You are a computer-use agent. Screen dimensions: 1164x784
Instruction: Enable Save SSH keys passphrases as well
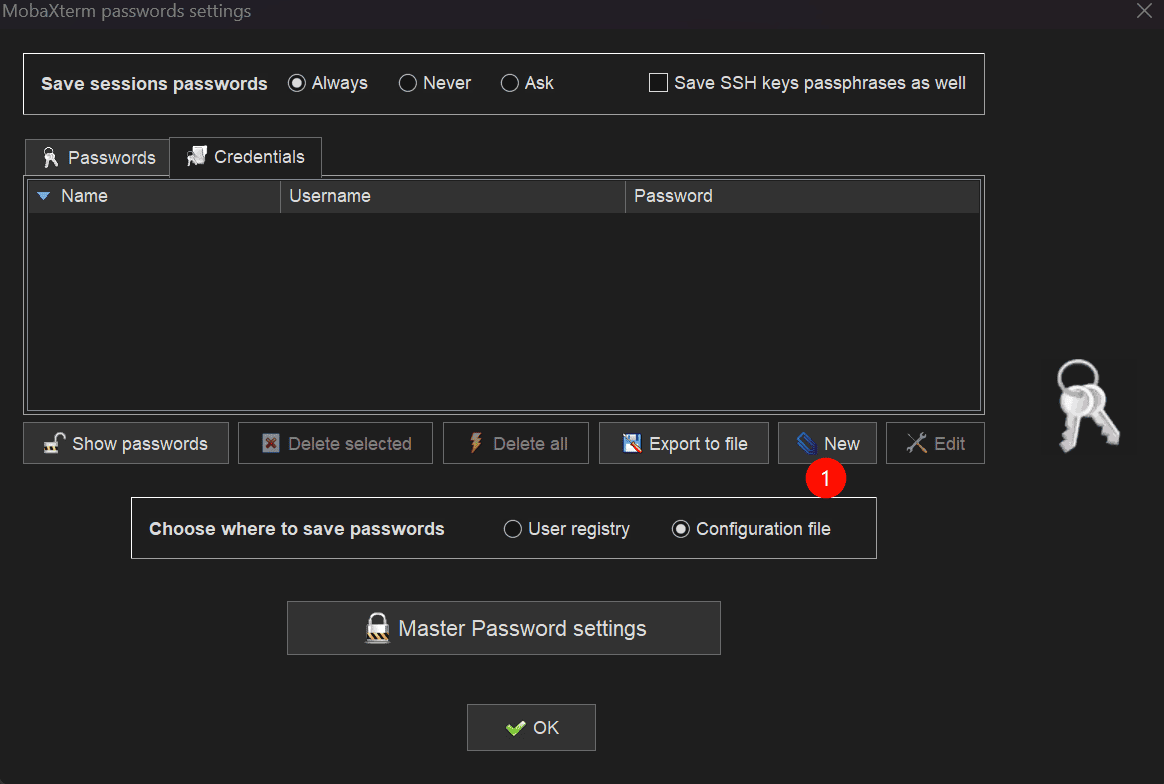[x=658, y=83]
